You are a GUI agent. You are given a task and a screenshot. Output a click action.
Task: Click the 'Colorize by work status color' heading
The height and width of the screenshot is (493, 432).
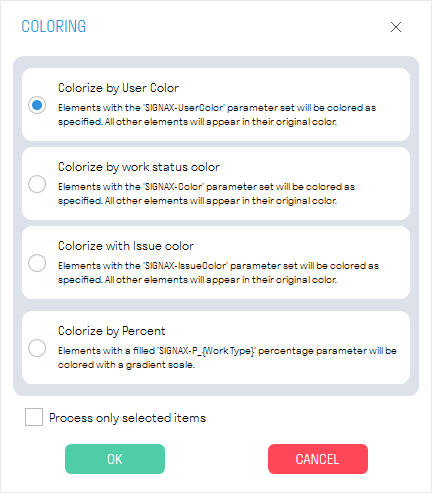[139, 167]
